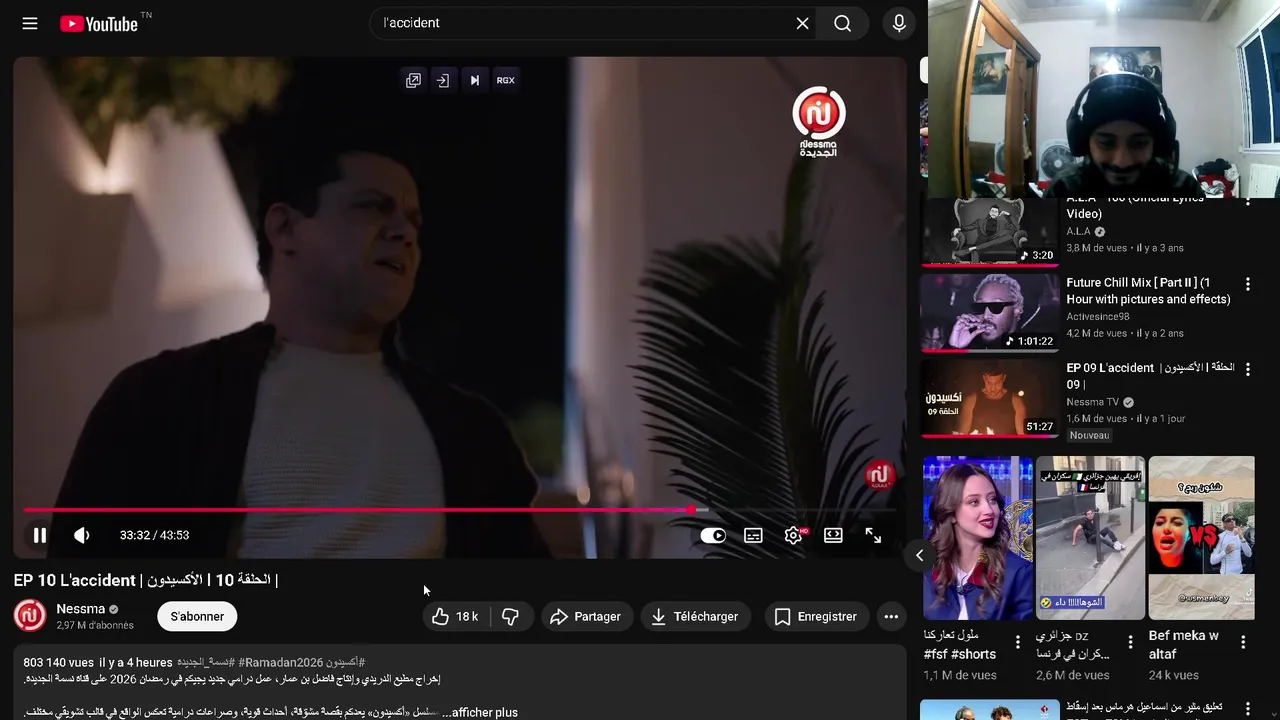Open the #fsf #shorts short thumbnail
1280x720 pixels.
pos(978,538)
